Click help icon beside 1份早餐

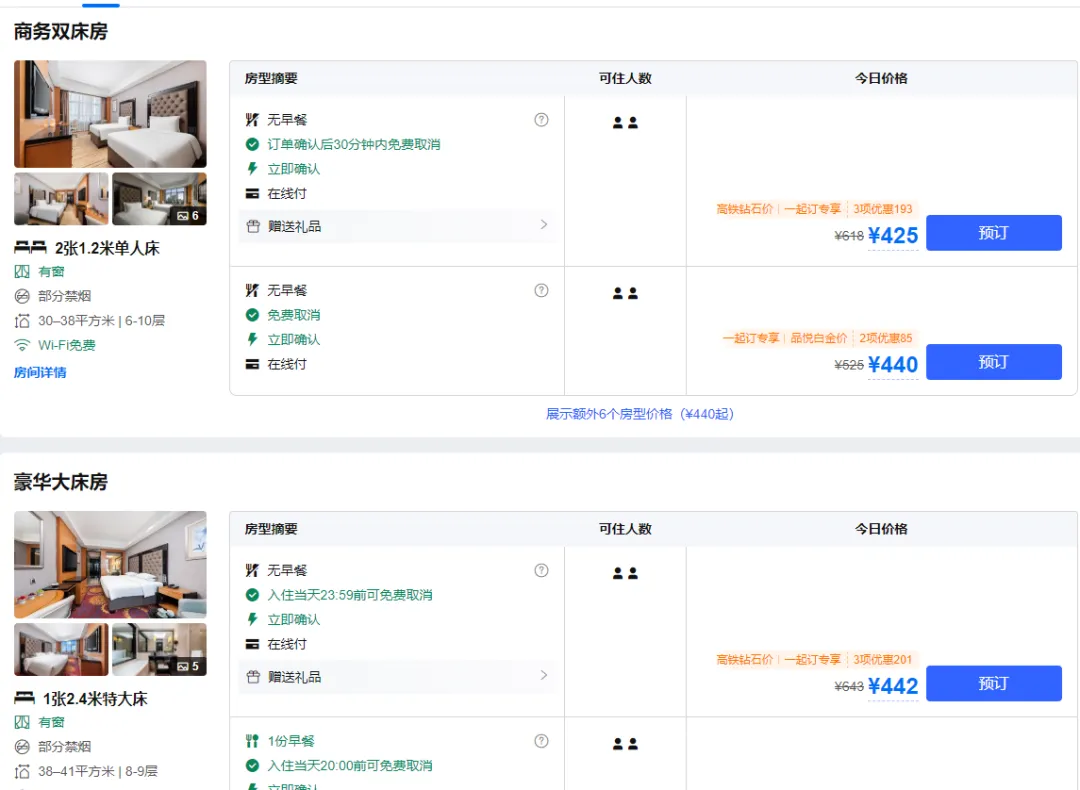541,741
